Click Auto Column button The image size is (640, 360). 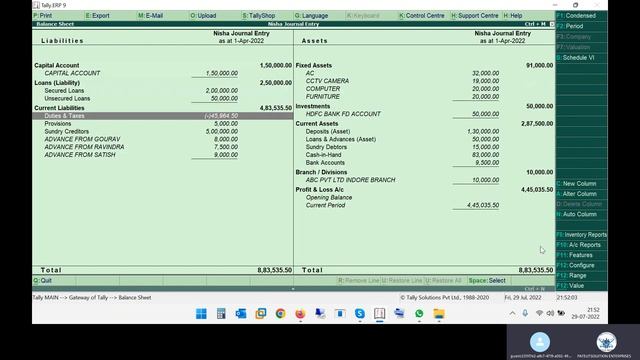[x=581, y=214]
